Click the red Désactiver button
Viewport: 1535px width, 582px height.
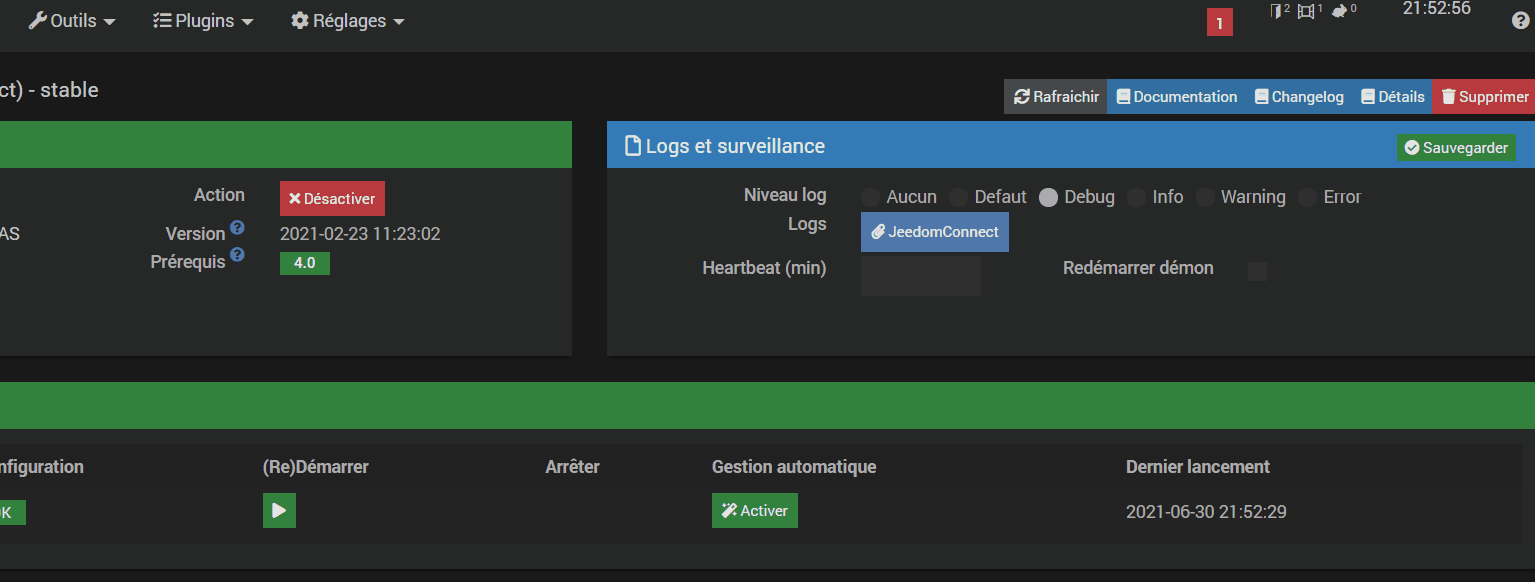332,199
